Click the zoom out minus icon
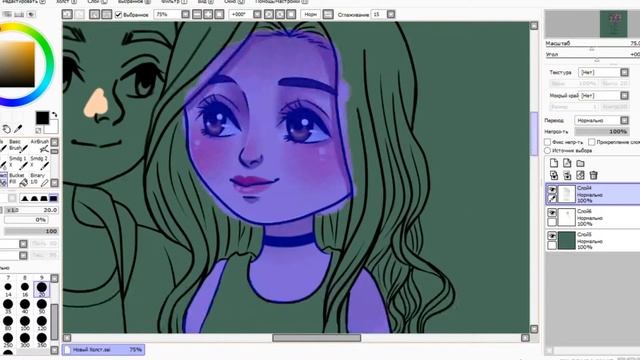Viewport: 640px width, 360px height. pos(197,14)
